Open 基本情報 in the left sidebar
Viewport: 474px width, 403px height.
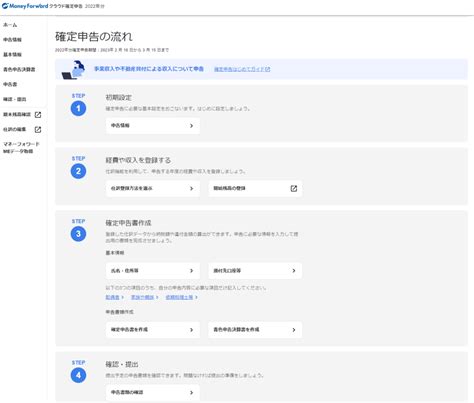[12, 54]
